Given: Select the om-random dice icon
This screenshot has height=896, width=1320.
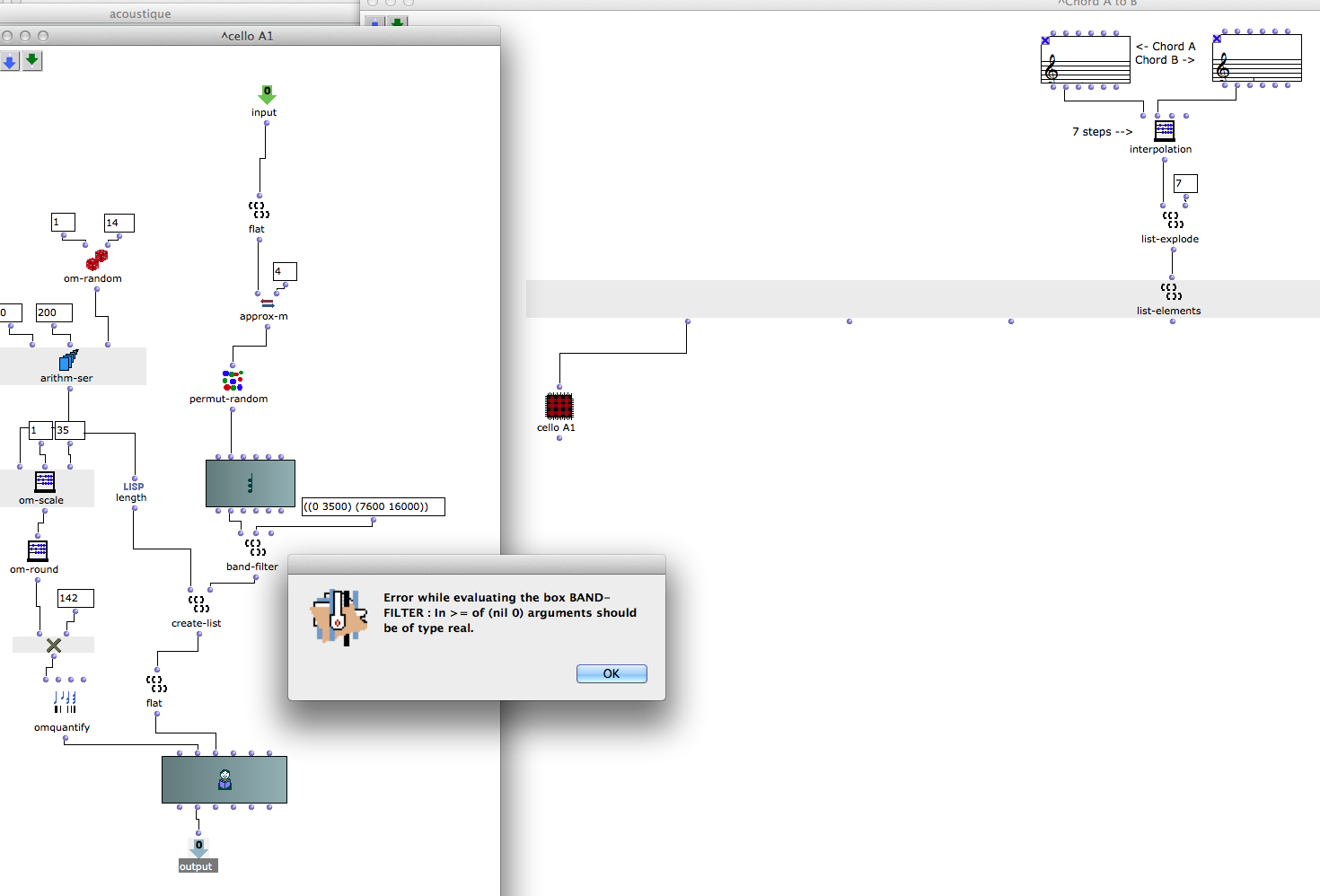Looking at the screenshot, I should click(96, 260).
